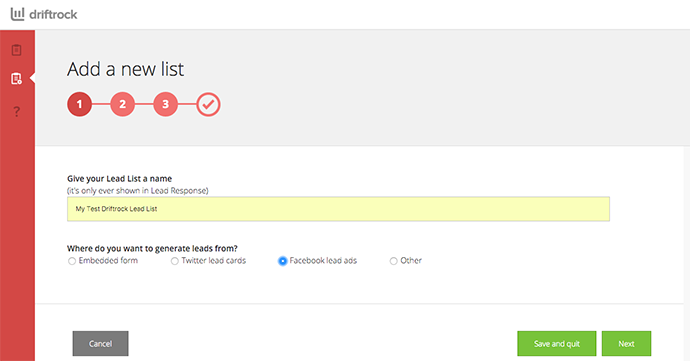Click the driftrock wordmark text
The image size is (690, 361).
[53, 15]
